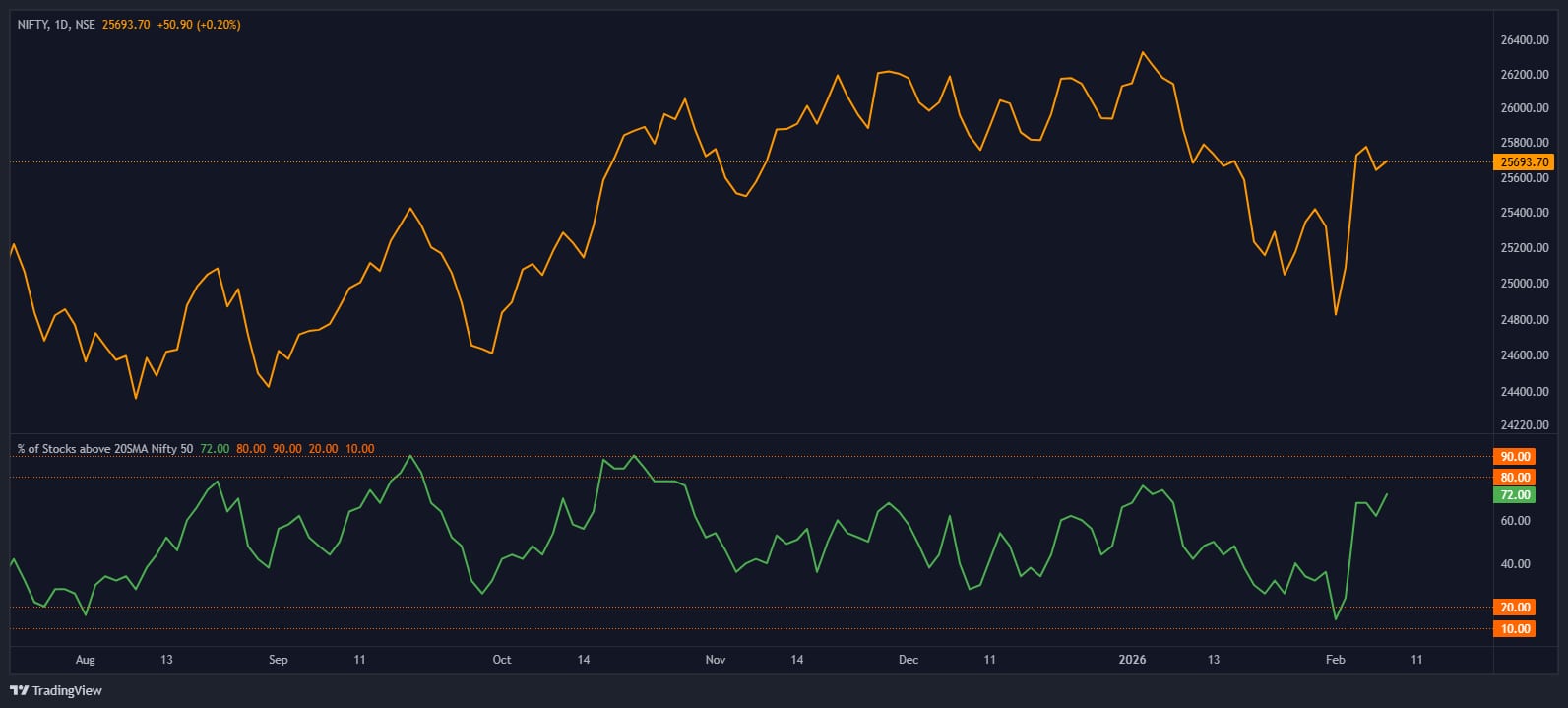Image resolution: width=1568 pixels, height=708 pixels.
Task: Open the TradingView logo link
Action: click(x=56, y=690)
